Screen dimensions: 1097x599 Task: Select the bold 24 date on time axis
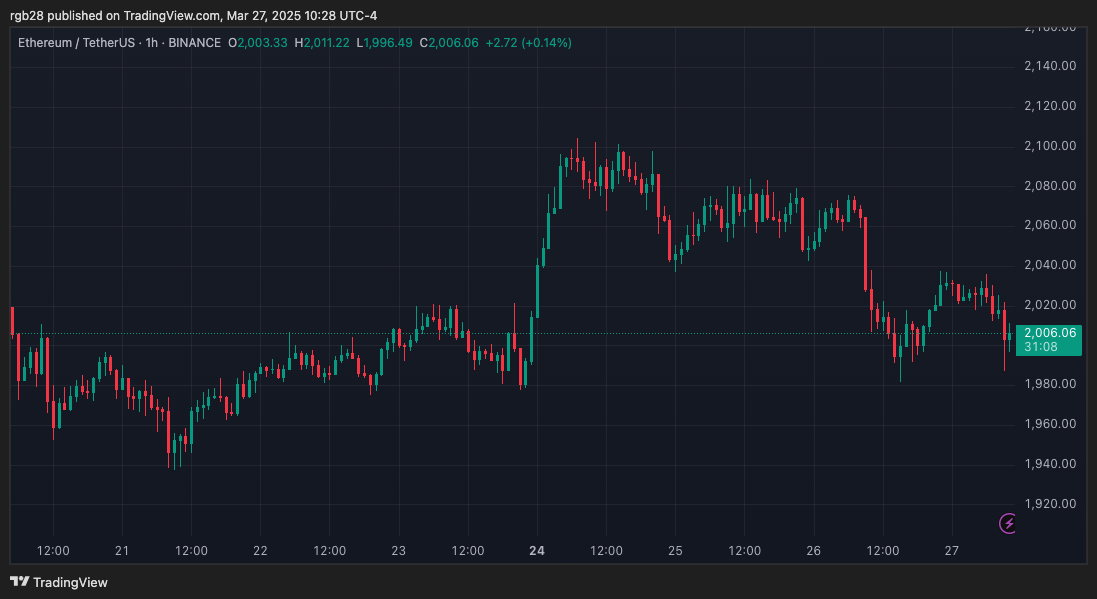tap(537, 551)
